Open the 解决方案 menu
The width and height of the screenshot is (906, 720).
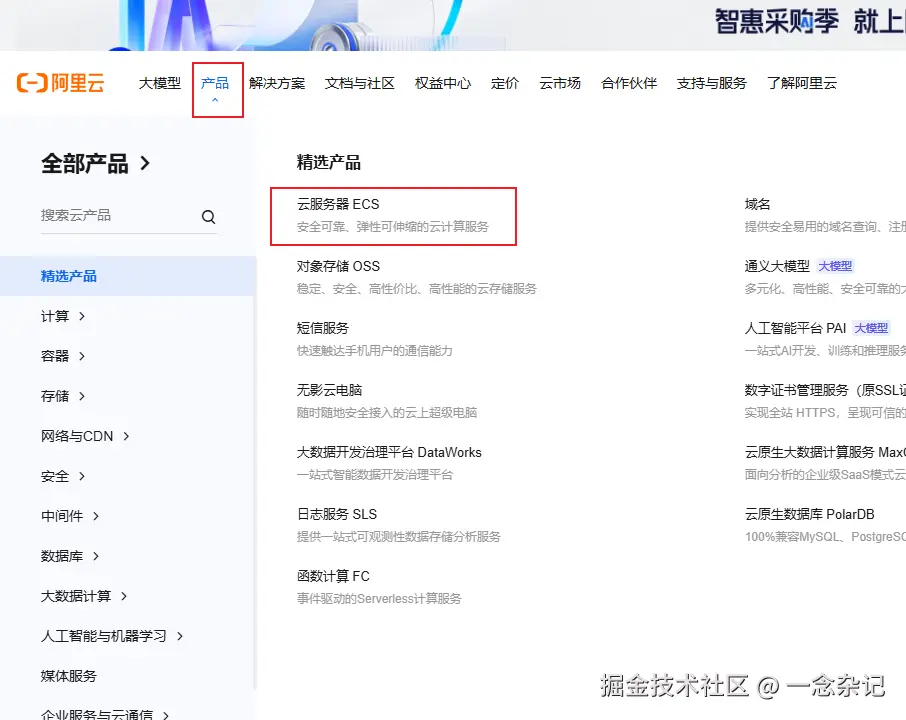[x=277, y=83]
